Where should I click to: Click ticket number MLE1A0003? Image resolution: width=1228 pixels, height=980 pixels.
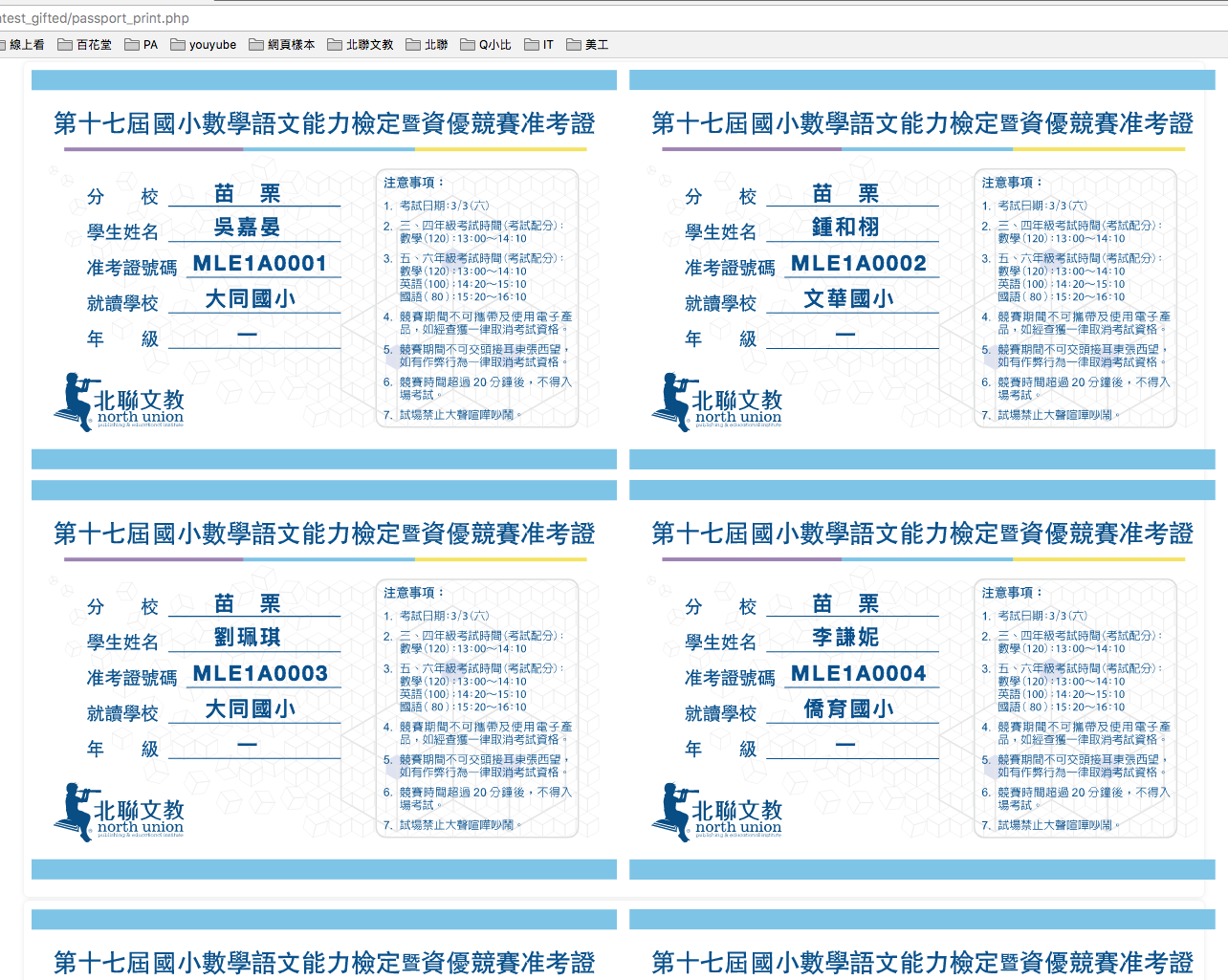pos(260,674)
